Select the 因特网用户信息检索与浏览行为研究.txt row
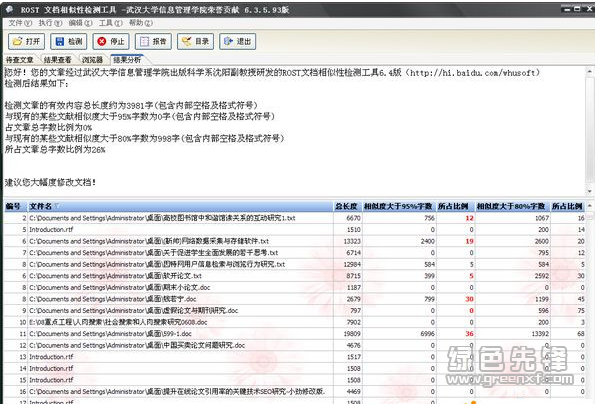The height and width of the screenshot is (404, 595). point(294,264)
